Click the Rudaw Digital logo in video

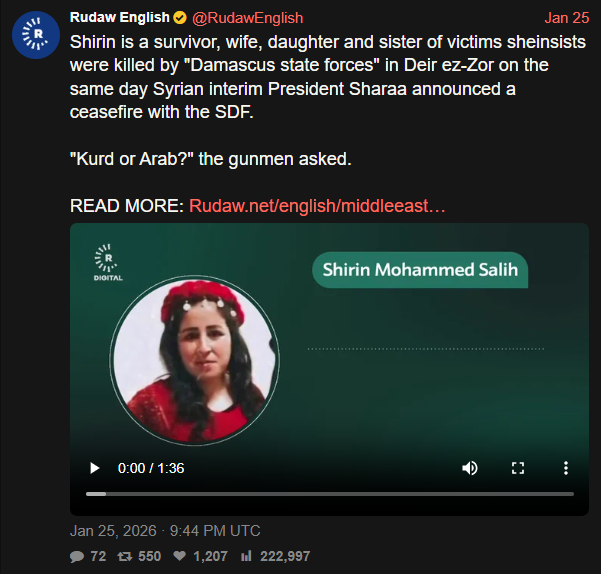coord(108,262)
